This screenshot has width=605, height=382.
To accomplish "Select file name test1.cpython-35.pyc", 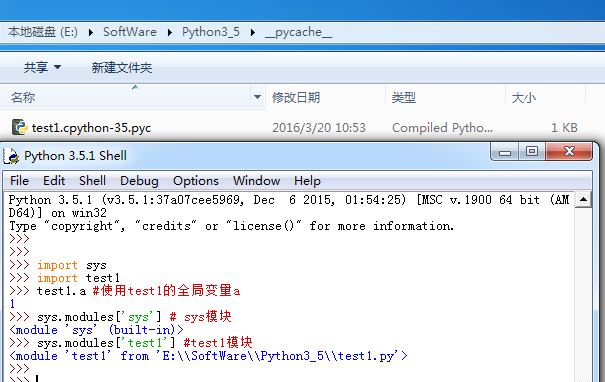I will point(91,128).
